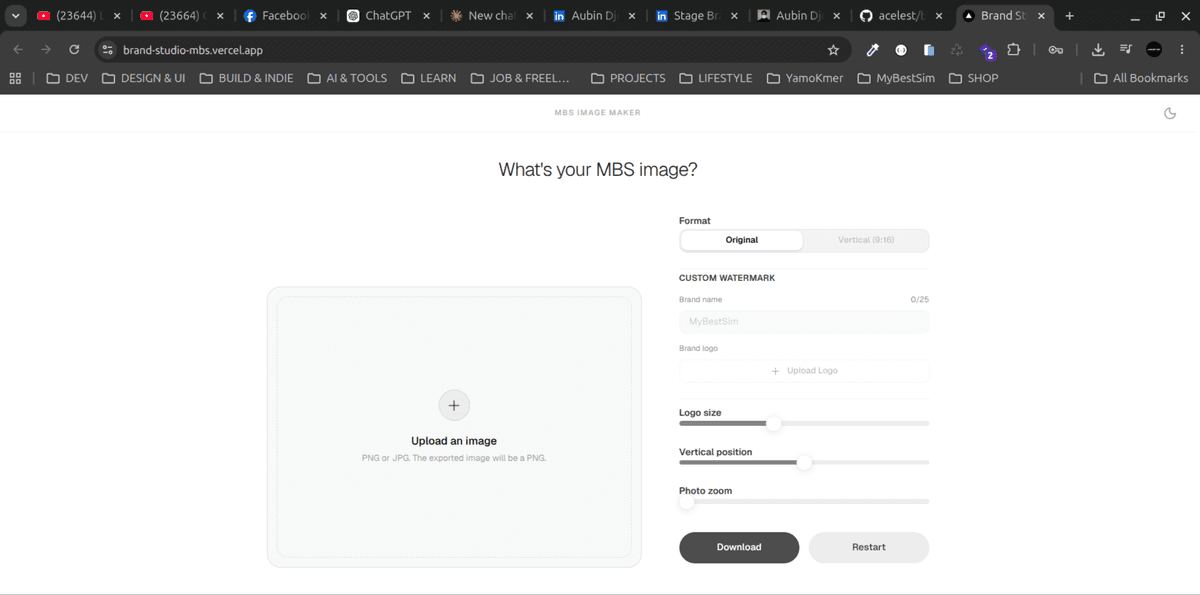1200x595 pixels.
Task: Open the YamoKmer bookmarks folder
Action: tap(805, 78)
